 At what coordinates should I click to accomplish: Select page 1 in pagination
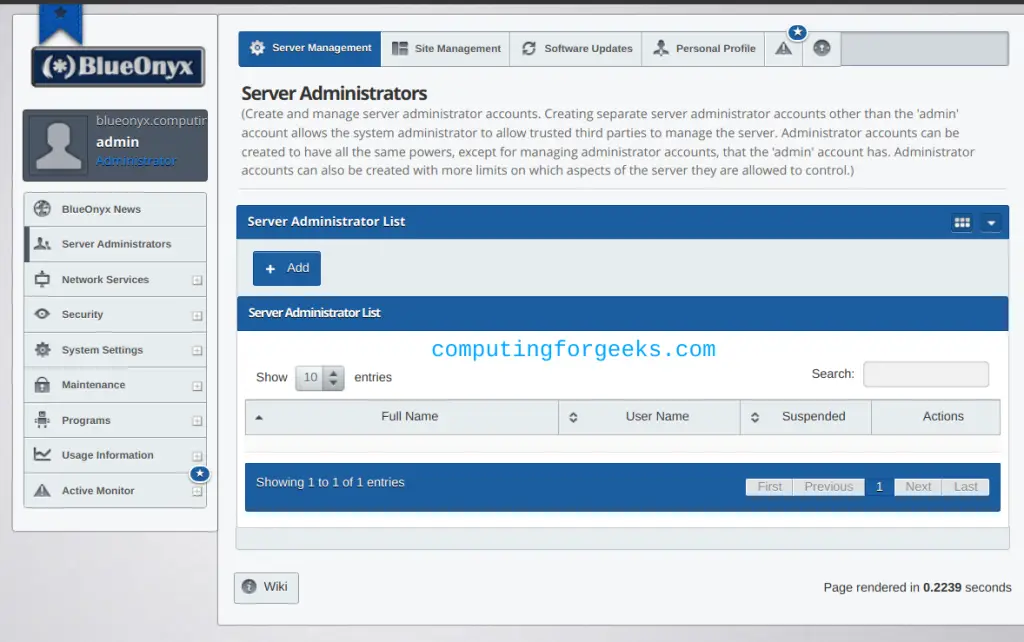[x=879, y=487]
